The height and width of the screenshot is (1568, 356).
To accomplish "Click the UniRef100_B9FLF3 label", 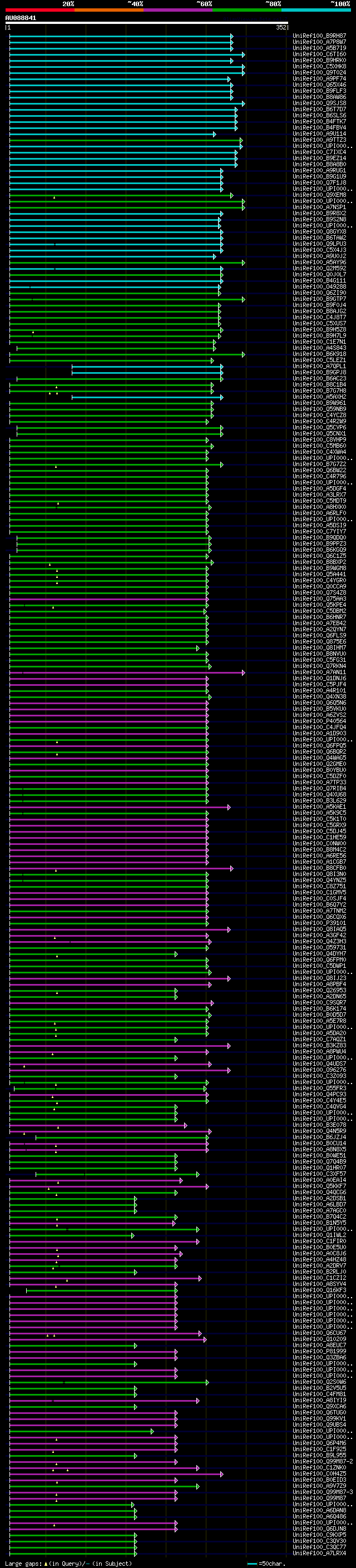I will [319, 91].
